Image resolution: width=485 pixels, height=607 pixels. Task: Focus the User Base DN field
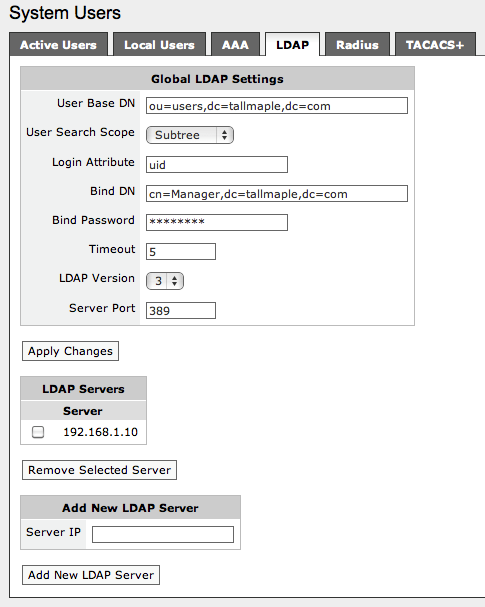point(277,106)
